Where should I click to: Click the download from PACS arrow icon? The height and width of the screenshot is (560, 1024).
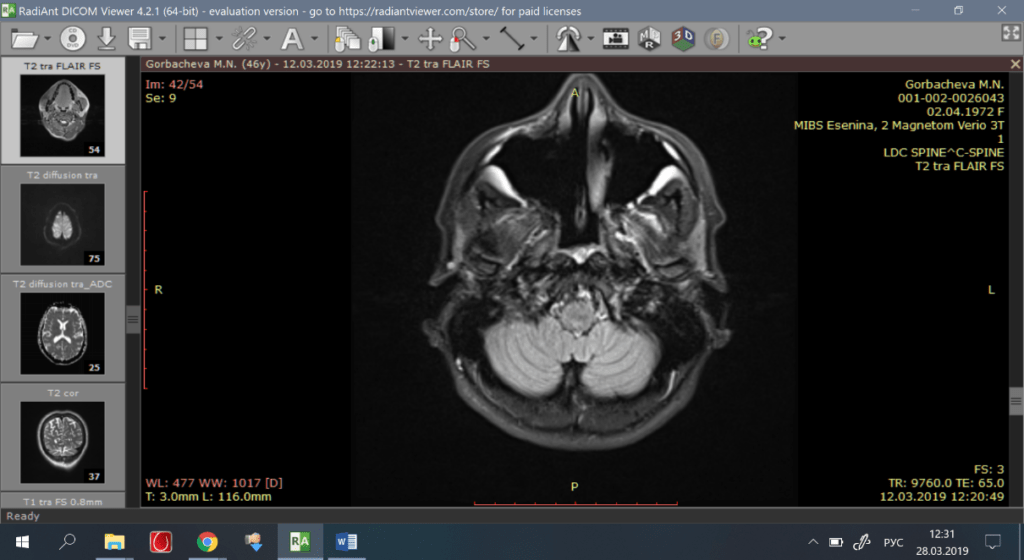pos(106,39)
